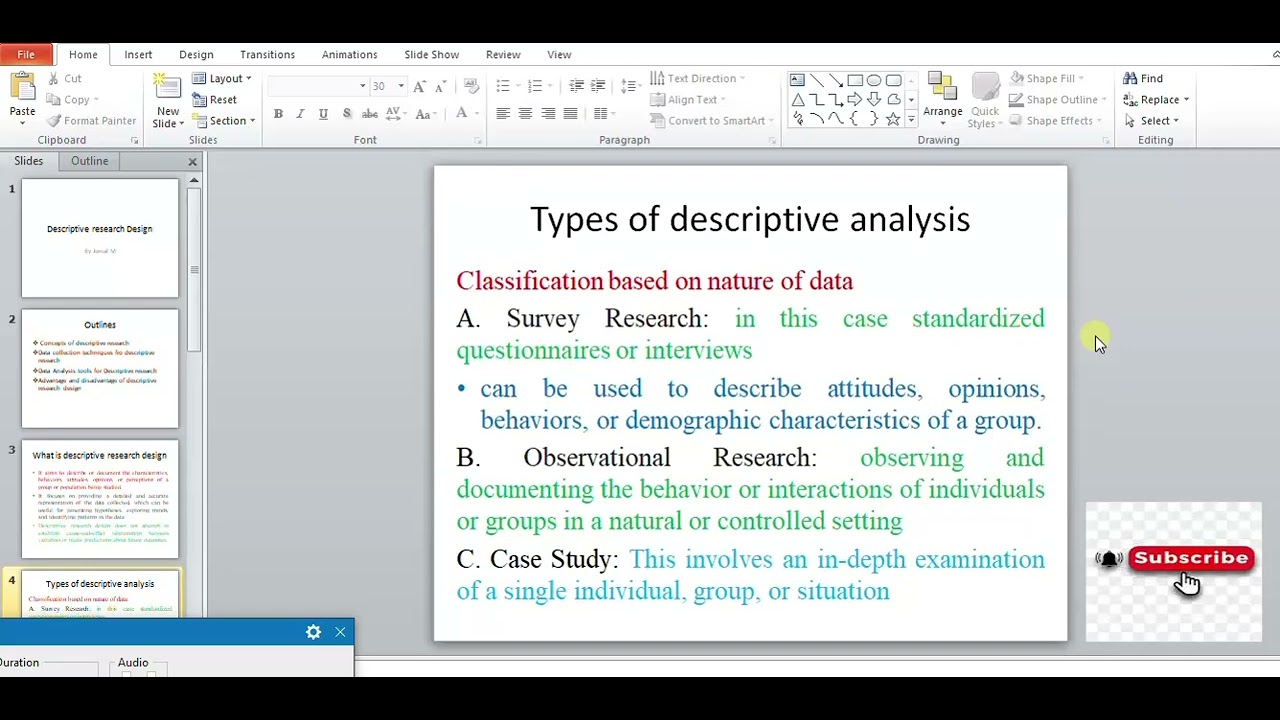The height and width of the screenshot is (720, 1280).
Task: Select the Isosceles Triangle shape
Action: click(797, 99)
